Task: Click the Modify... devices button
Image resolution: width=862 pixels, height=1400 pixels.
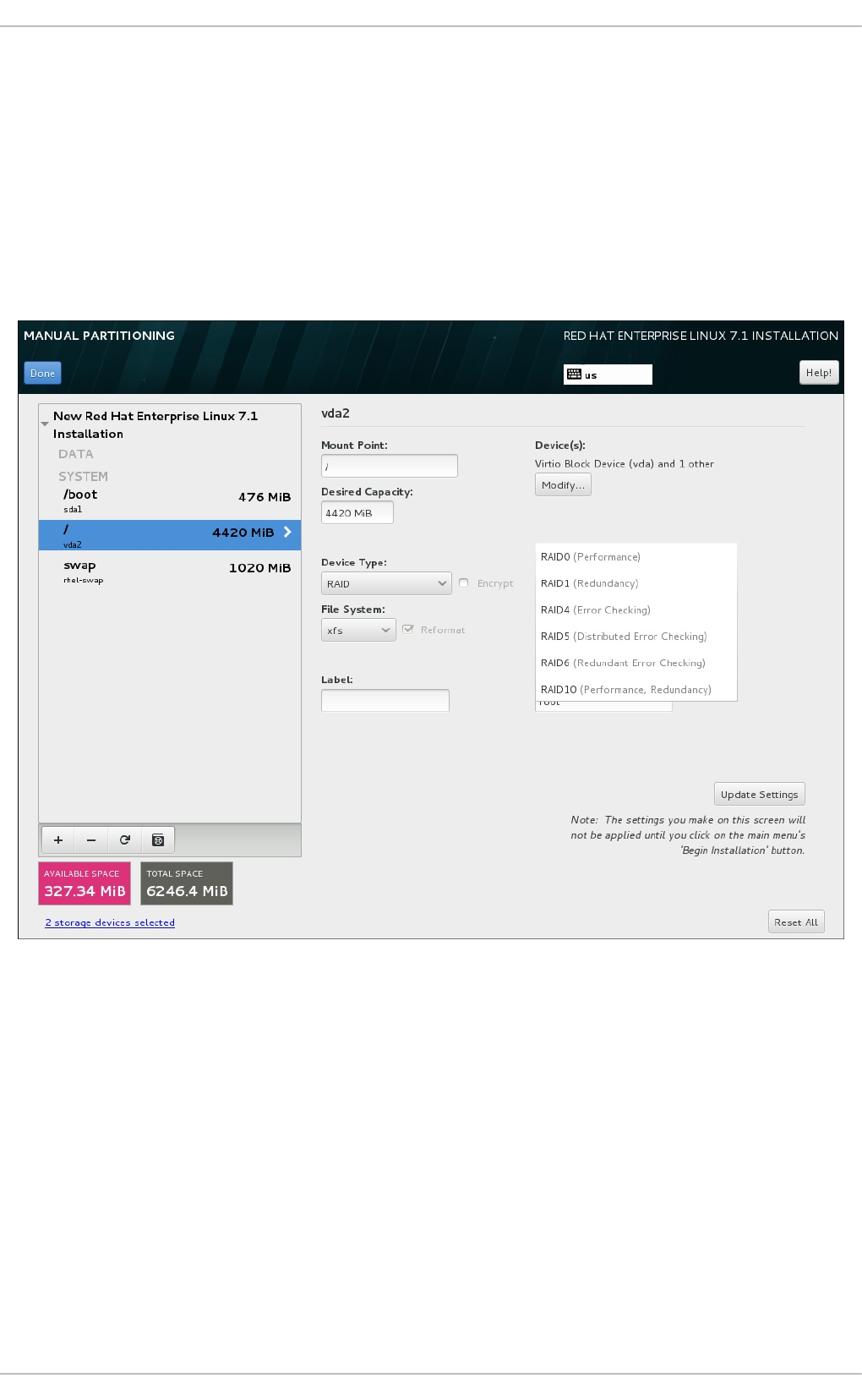Action: point(563,484)
